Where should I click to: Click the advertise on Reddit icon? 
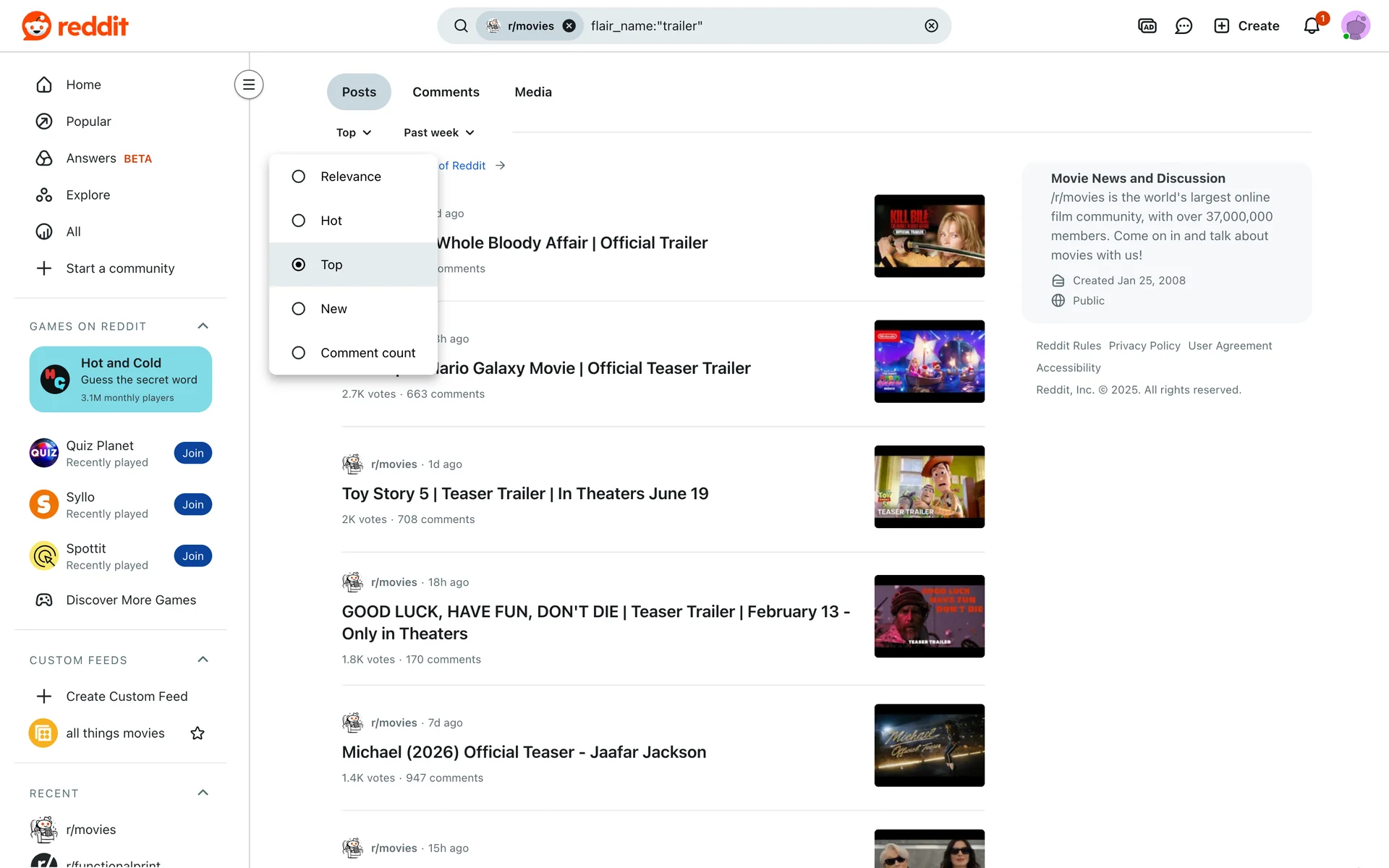click(1147, 26)
